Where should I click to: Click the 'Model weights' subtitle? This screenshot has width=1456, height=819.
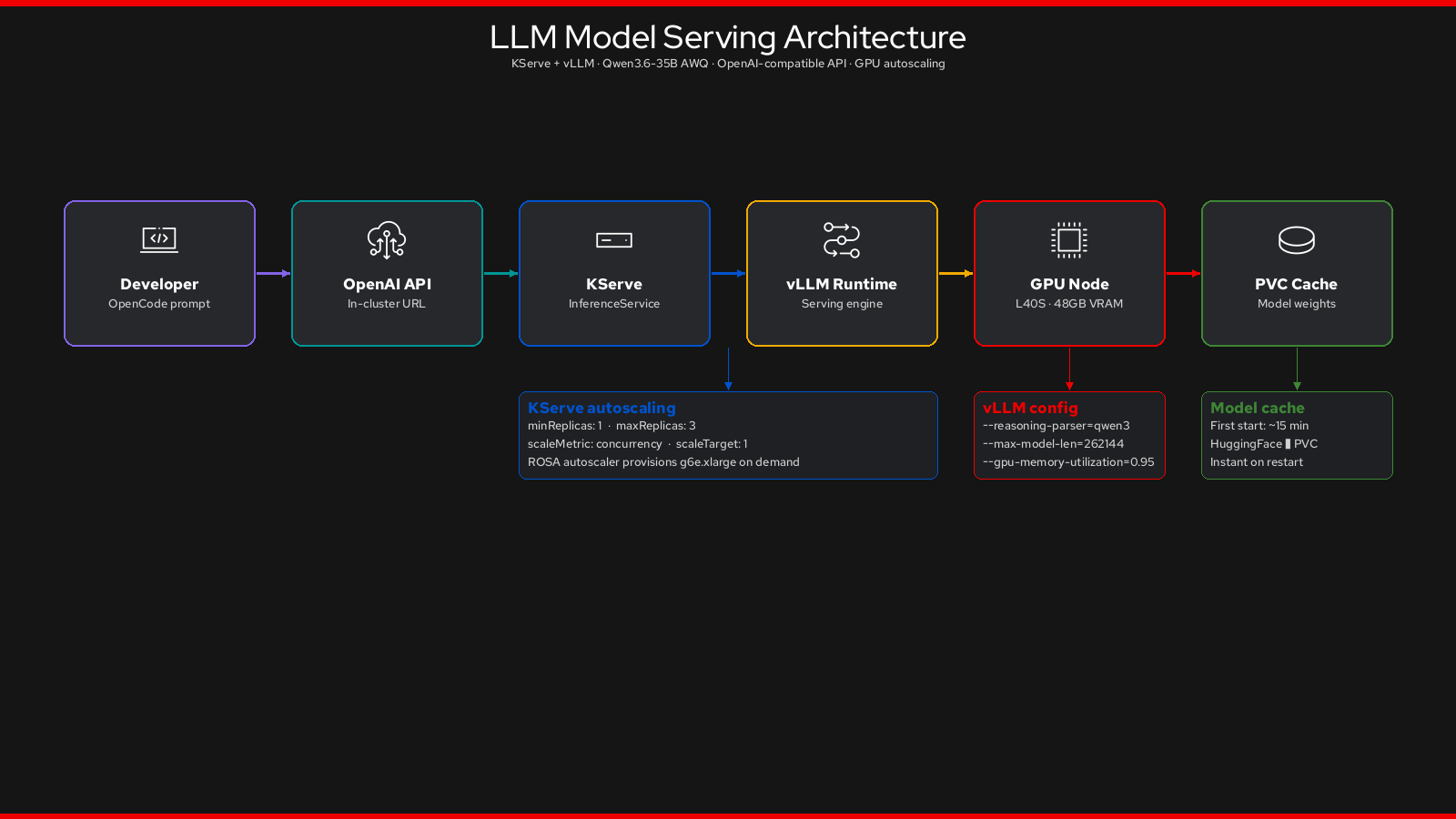pyautogui.click(x=1297, y=304)
